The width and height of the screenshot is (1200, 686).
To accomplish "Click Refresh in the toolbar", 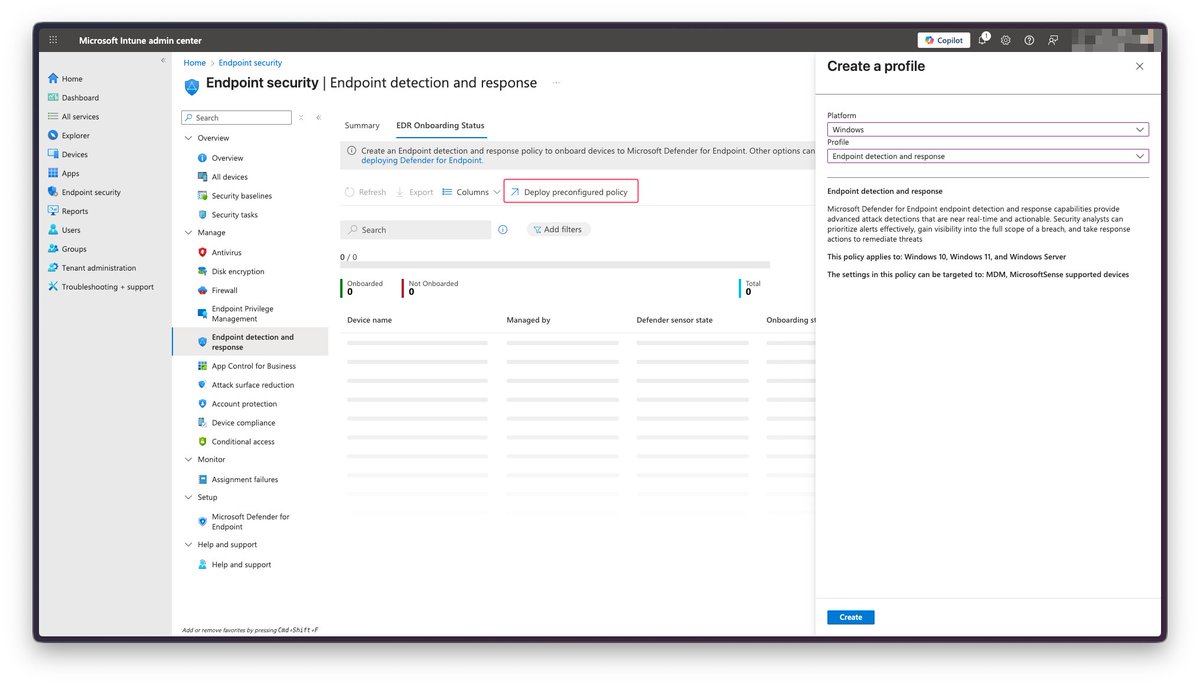I will (365, 192).
